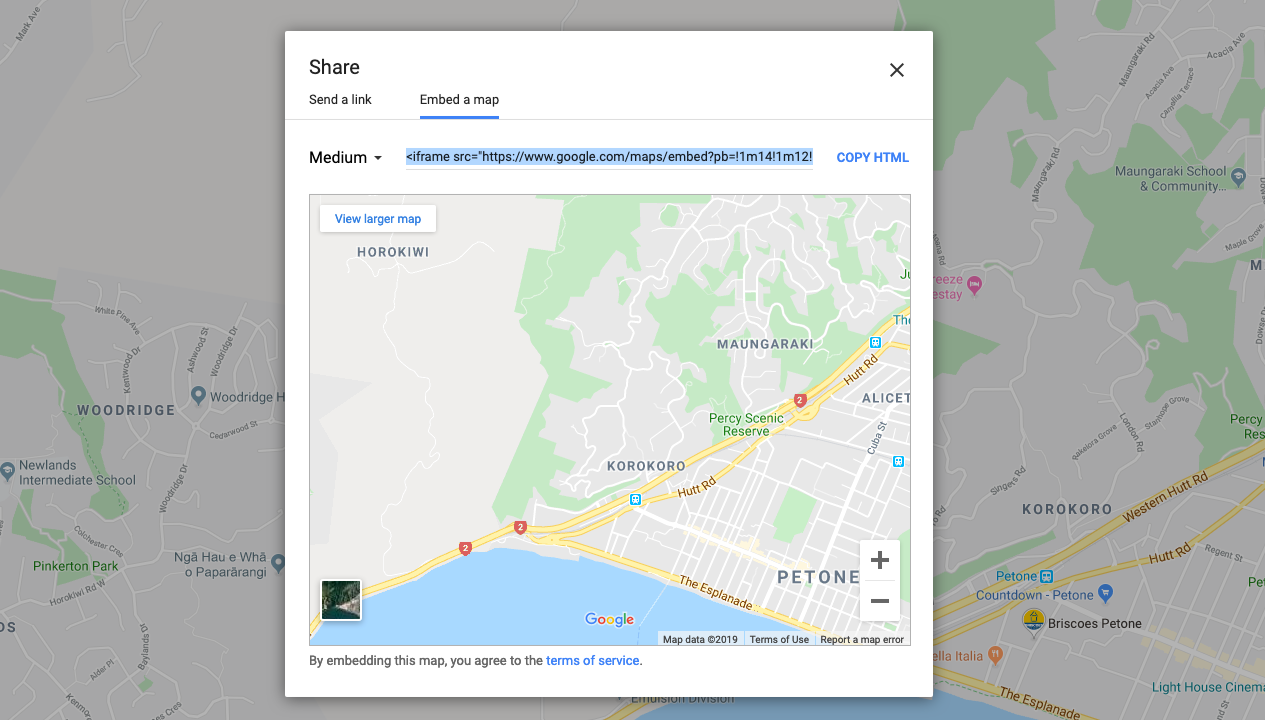Click the HOROKIWI label
1265x720 pixels.
[393, 252]
